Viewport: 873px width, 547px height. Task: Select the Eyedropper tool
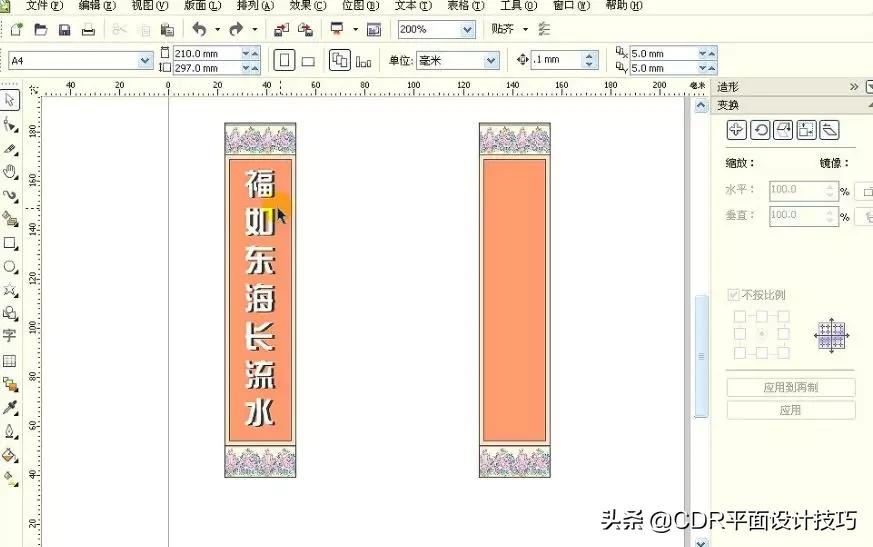10,408
